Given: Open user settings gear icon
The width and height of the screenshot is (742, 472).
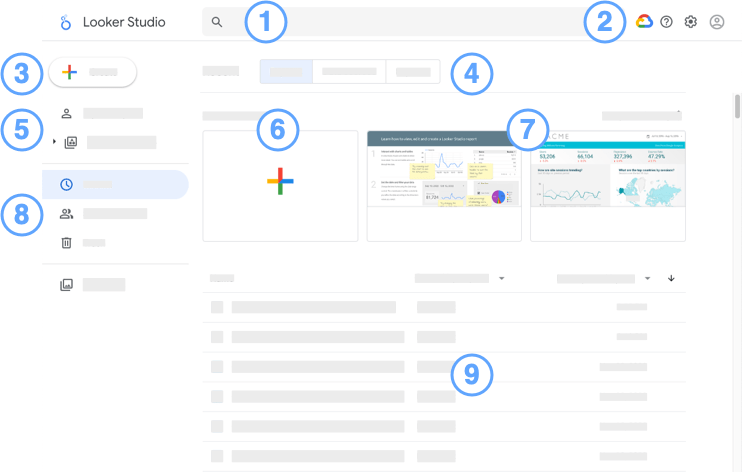Looking at the screenshot, I should point(691,22).
